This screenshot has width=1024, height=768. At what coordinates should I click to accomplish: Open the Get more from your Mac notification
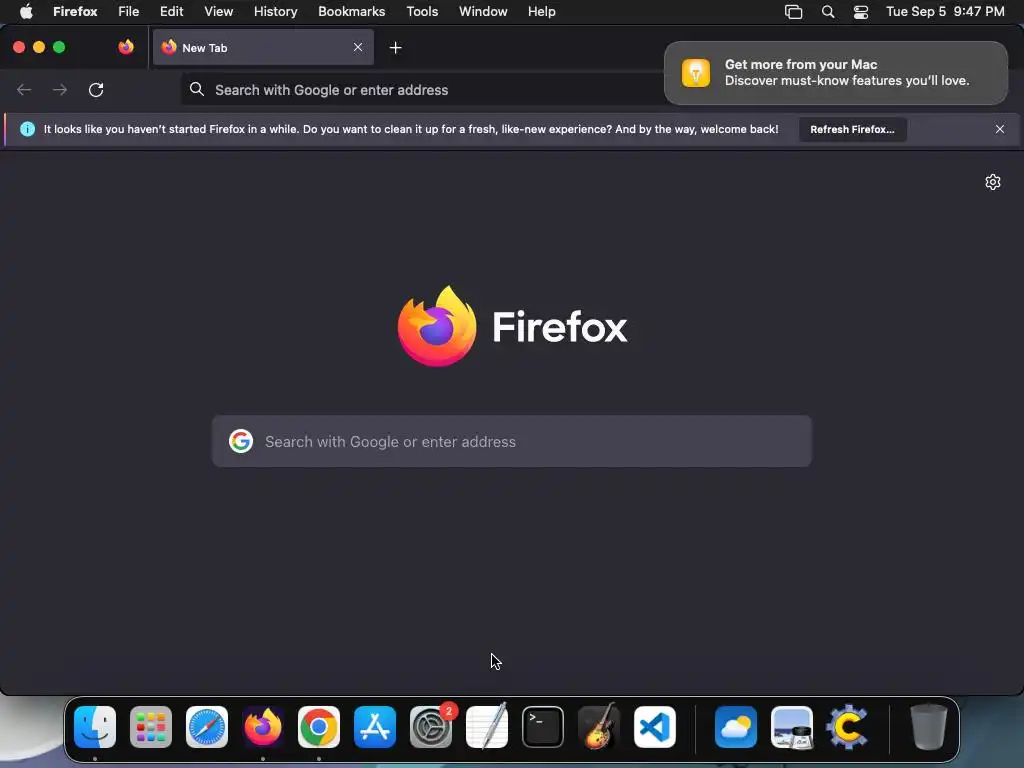tap(836, 72)
